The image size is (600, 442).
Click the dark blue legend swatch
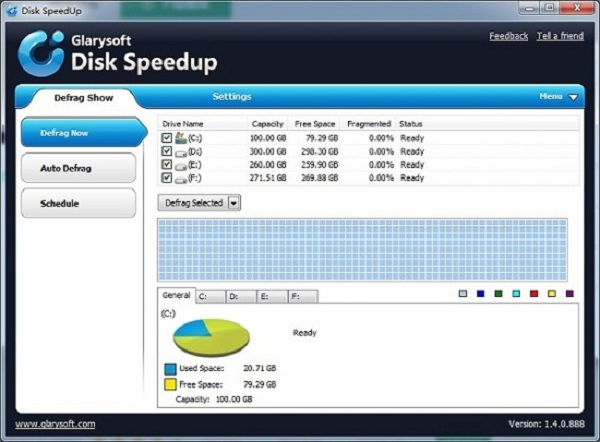click(481, 294)
